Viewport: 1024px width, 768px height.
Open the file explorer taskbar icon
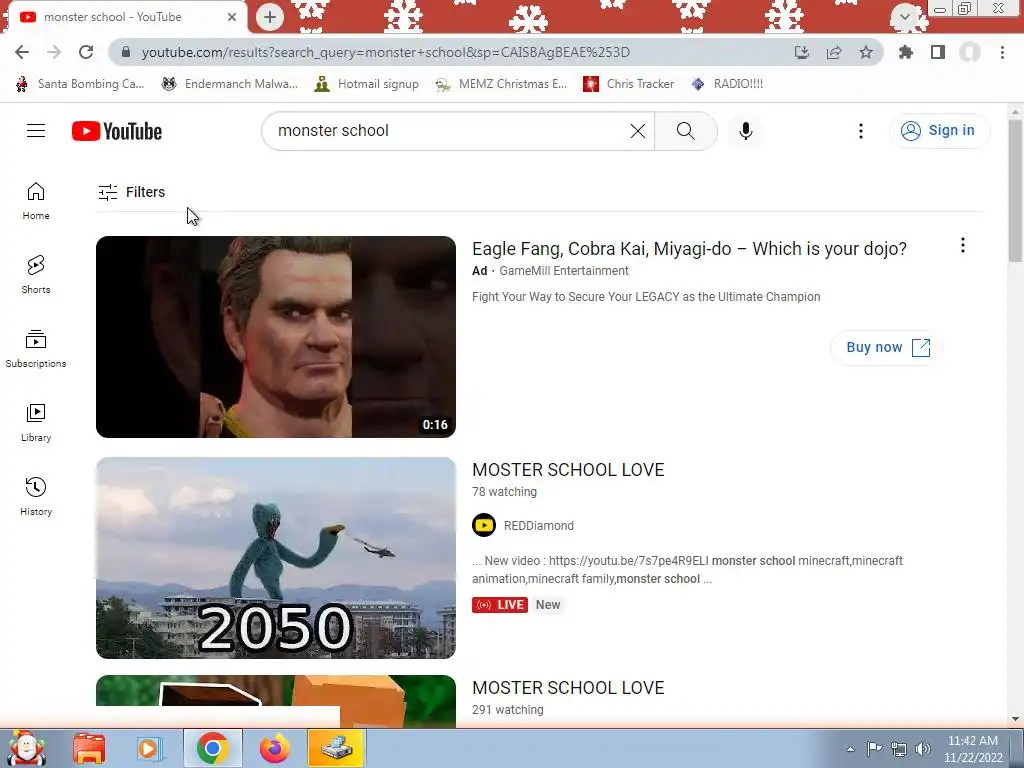(89, 748)
